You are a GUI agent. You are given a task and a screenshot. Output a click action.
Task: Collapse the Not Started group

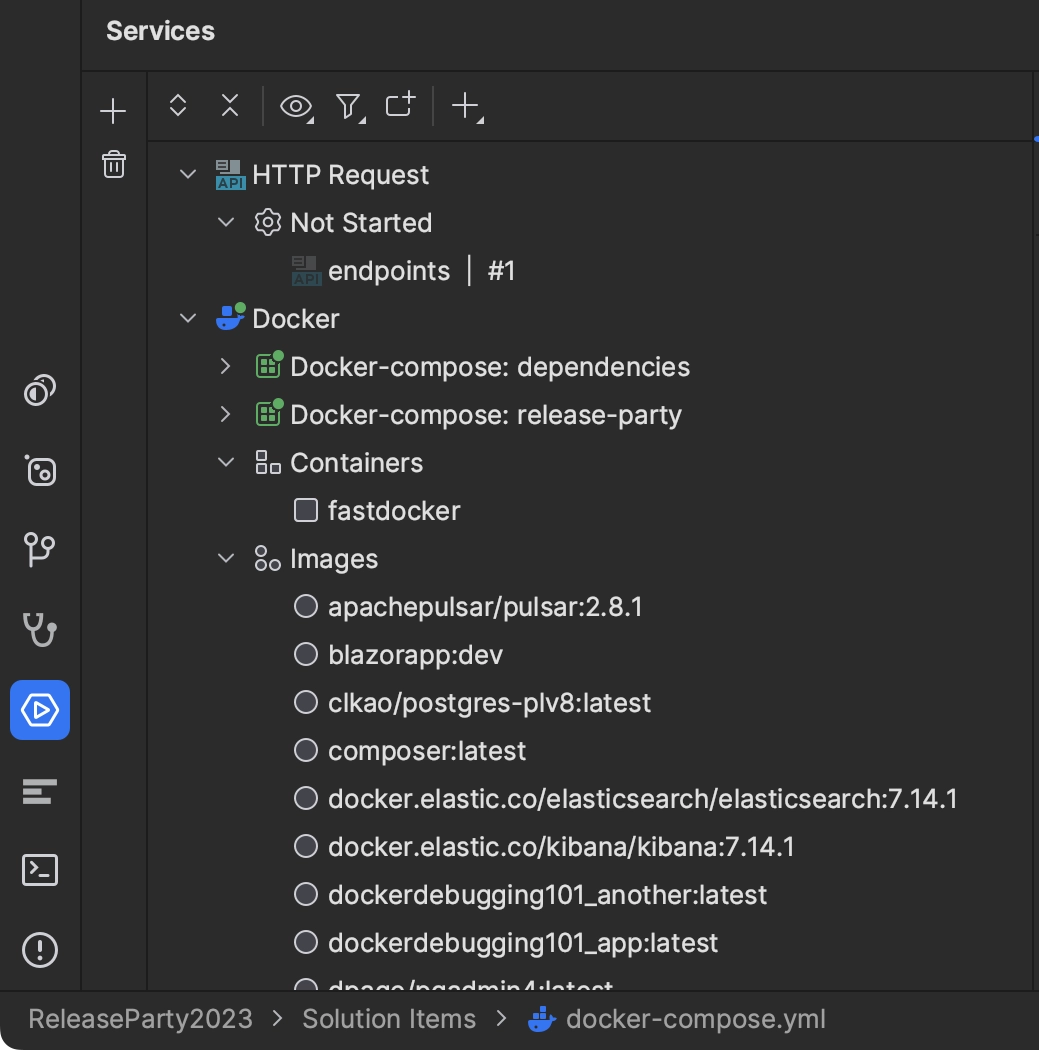[x=226, y=222]
